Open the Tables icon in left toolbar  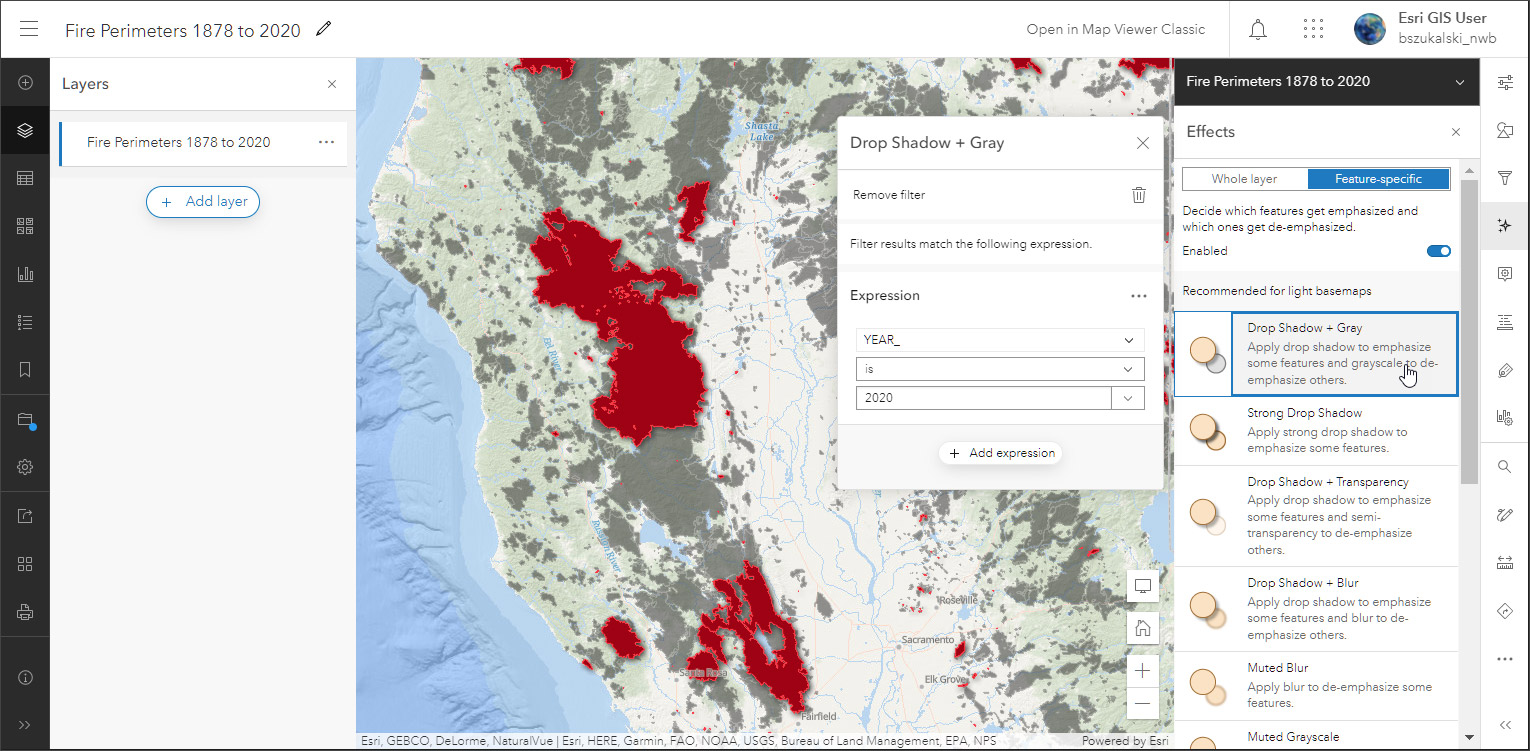coord(26,178)
